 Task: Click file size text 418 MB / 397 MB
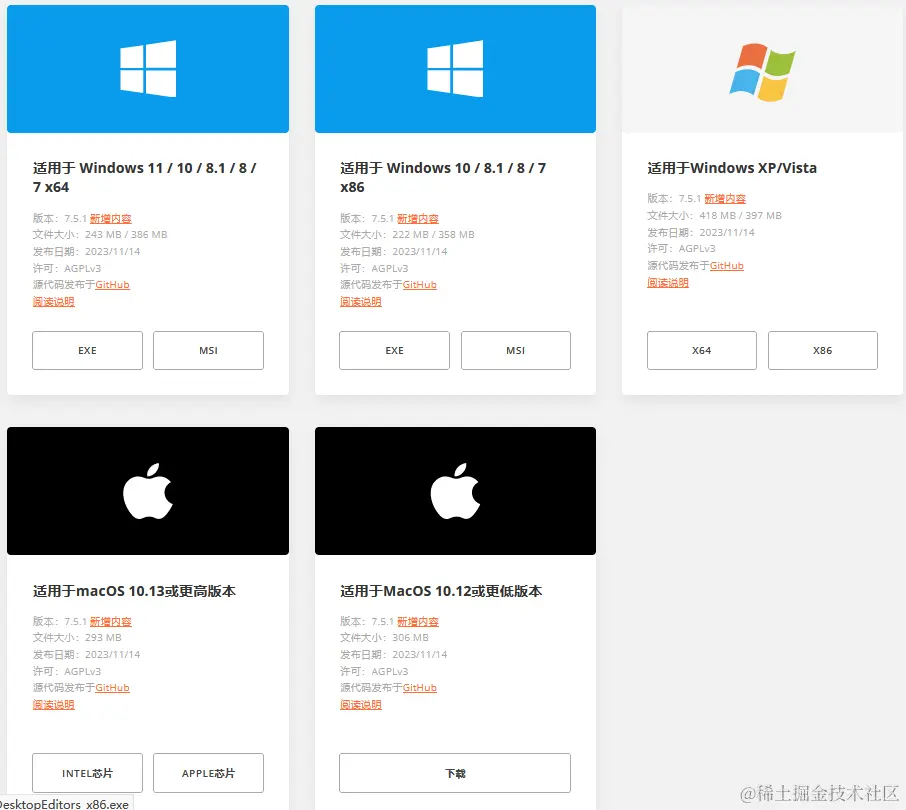[741, 215]
